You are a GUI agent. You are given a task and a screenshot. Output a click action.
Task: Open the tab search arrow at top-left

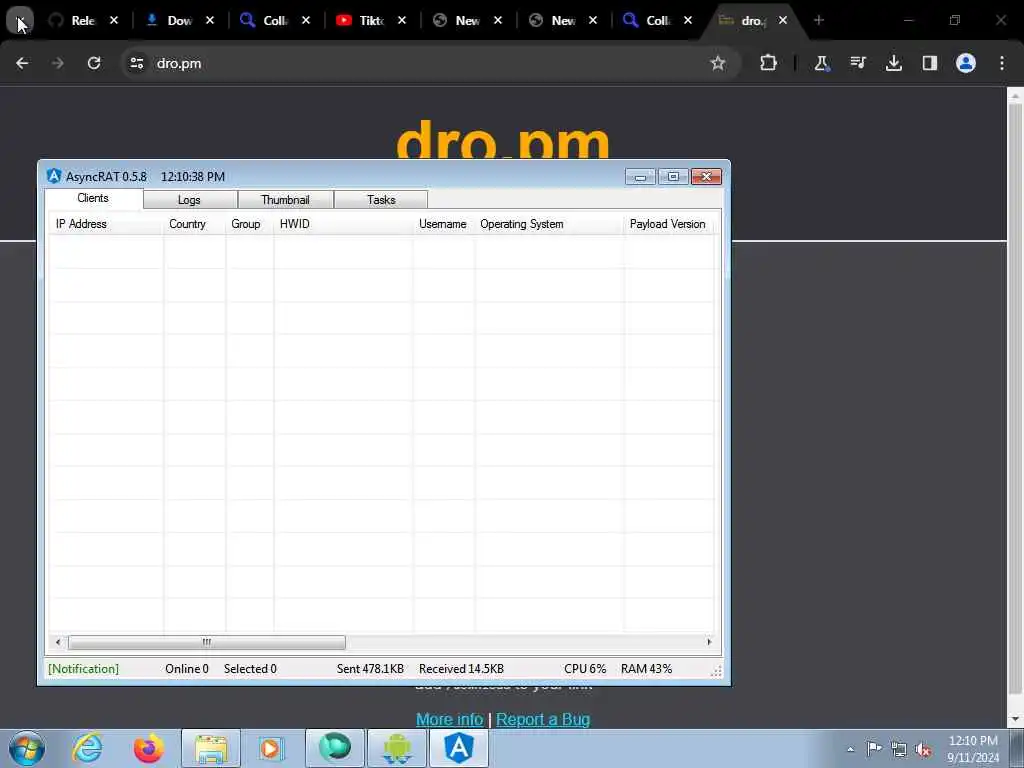click(x=20, y=21)
